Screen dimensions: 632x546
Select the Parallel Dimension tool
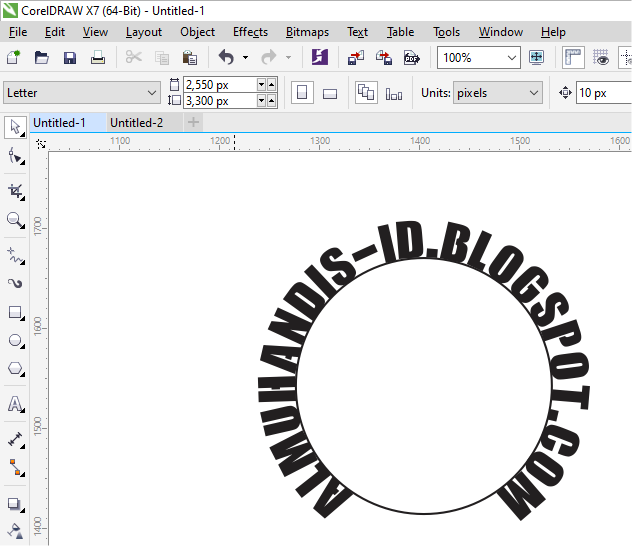pyautogui.click(x=15, y=439)
